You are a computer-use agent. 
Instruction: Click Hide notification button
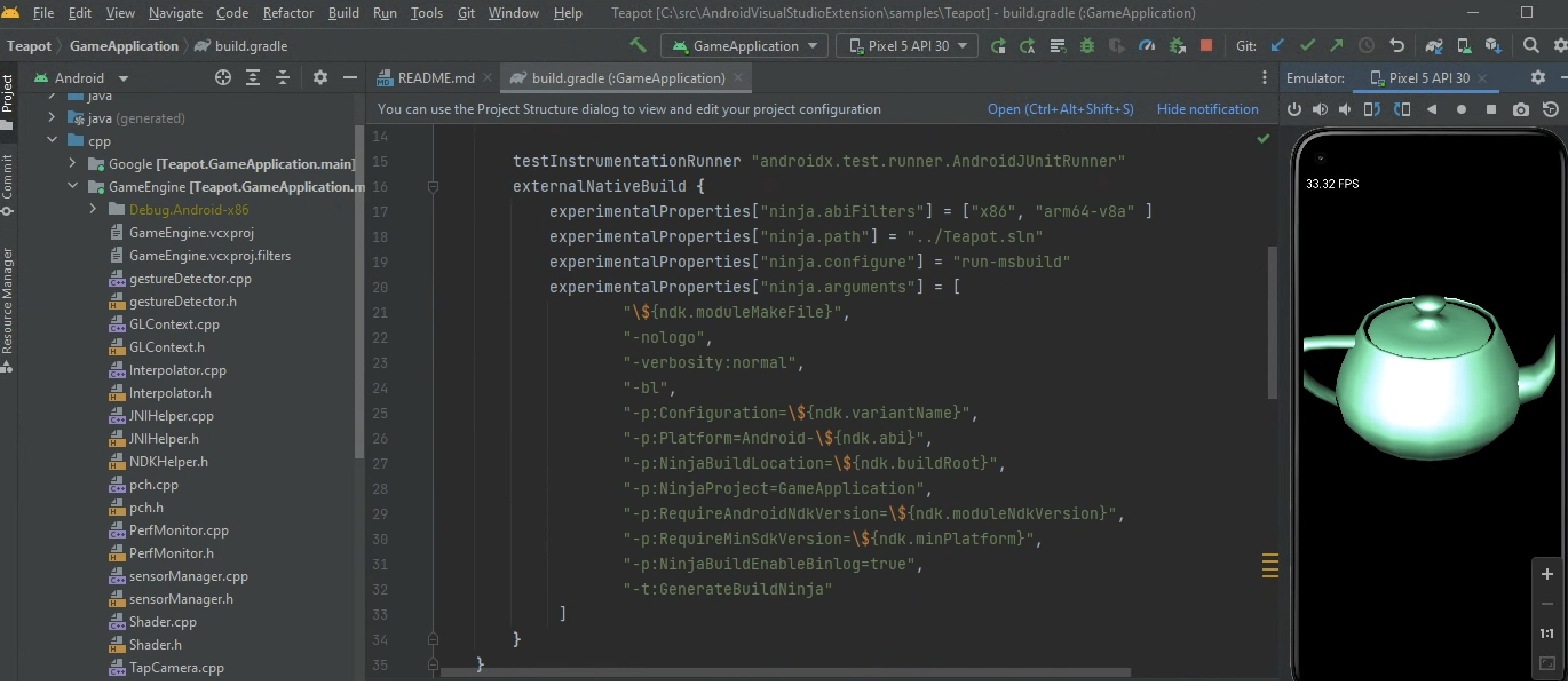[x=1207, y=109]
